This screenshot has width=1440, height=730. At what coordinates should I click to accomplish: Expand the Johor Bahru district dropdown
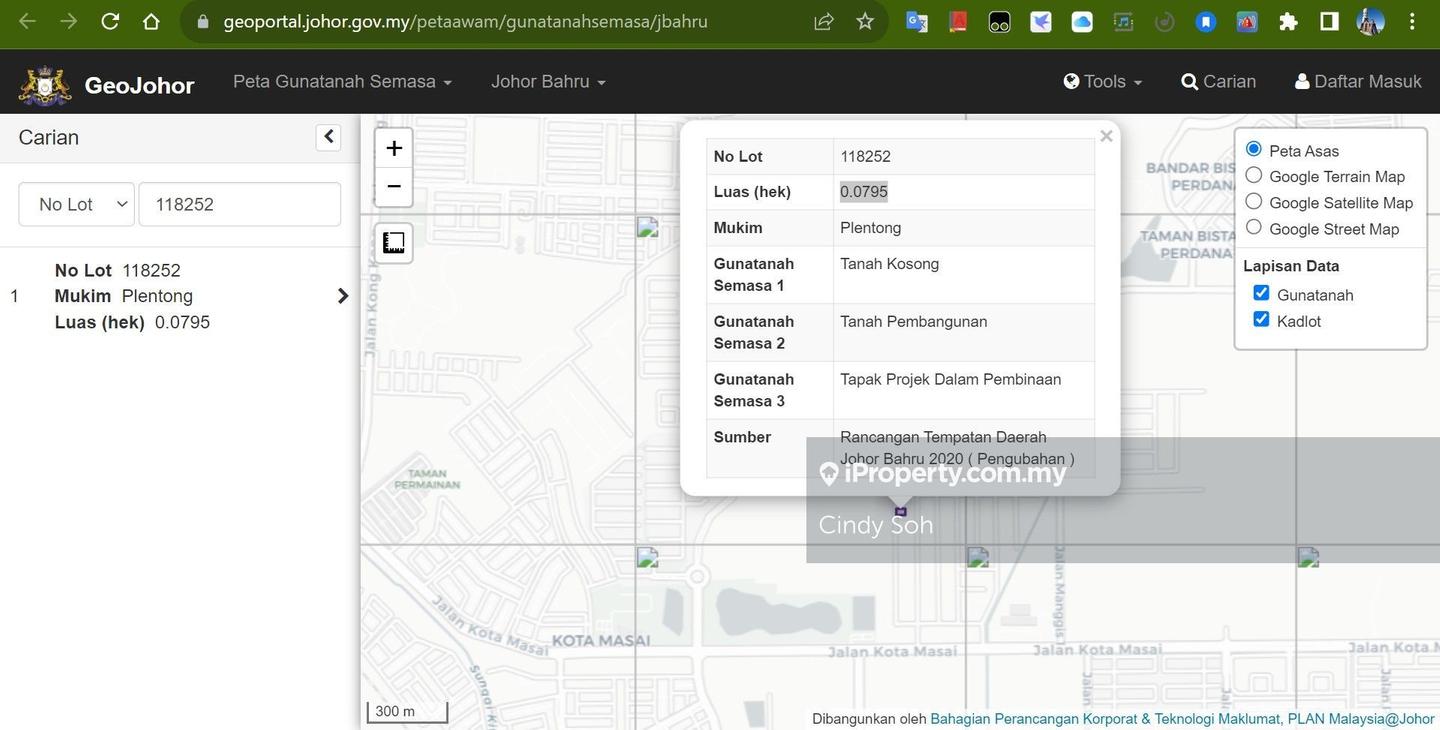pos(548,82)
